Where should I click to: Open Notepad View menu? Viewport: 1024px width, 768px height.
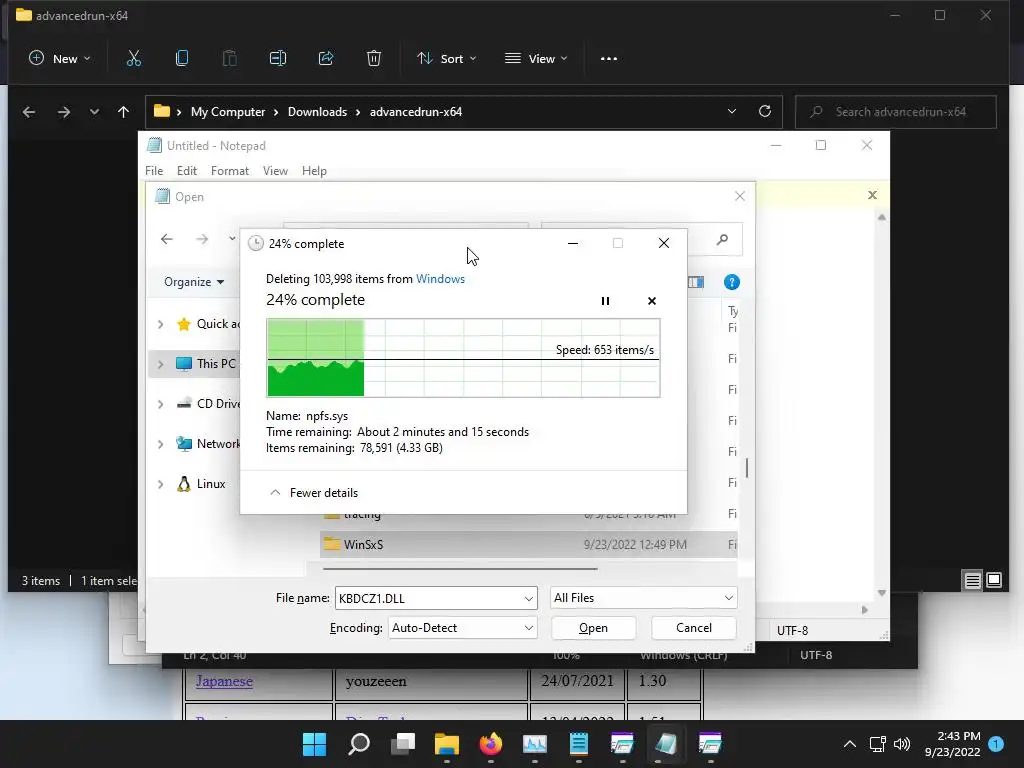(x=276, y=171)
